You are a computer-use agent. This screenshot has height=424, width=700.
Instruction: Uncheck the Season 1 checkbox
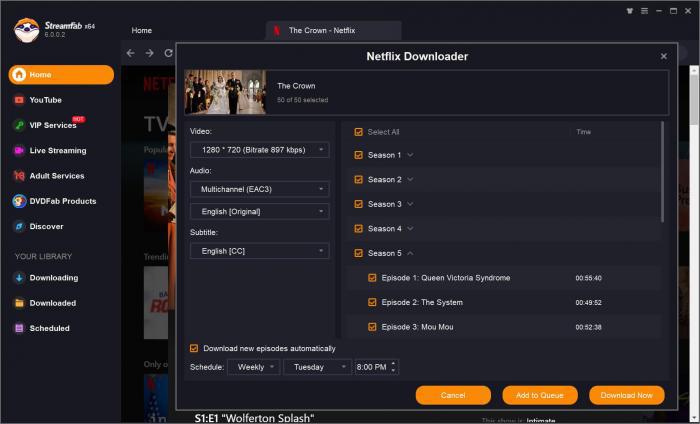tap(358, 155)
